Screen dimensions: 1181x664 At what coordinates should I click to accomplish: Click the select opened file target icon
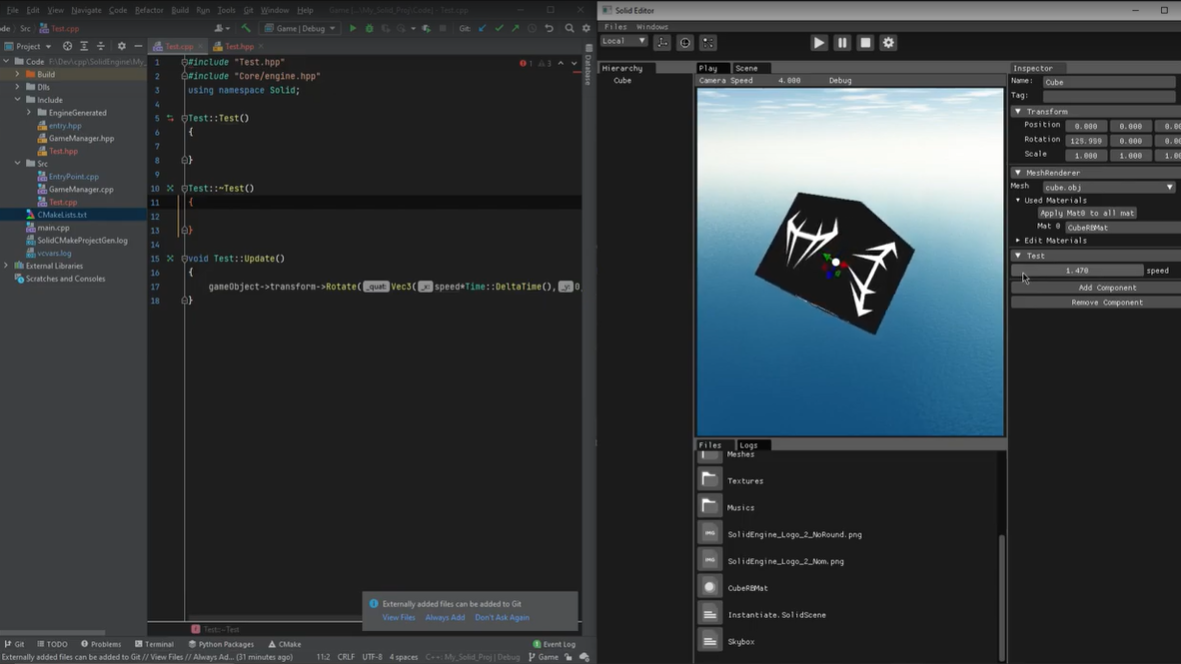67,46
